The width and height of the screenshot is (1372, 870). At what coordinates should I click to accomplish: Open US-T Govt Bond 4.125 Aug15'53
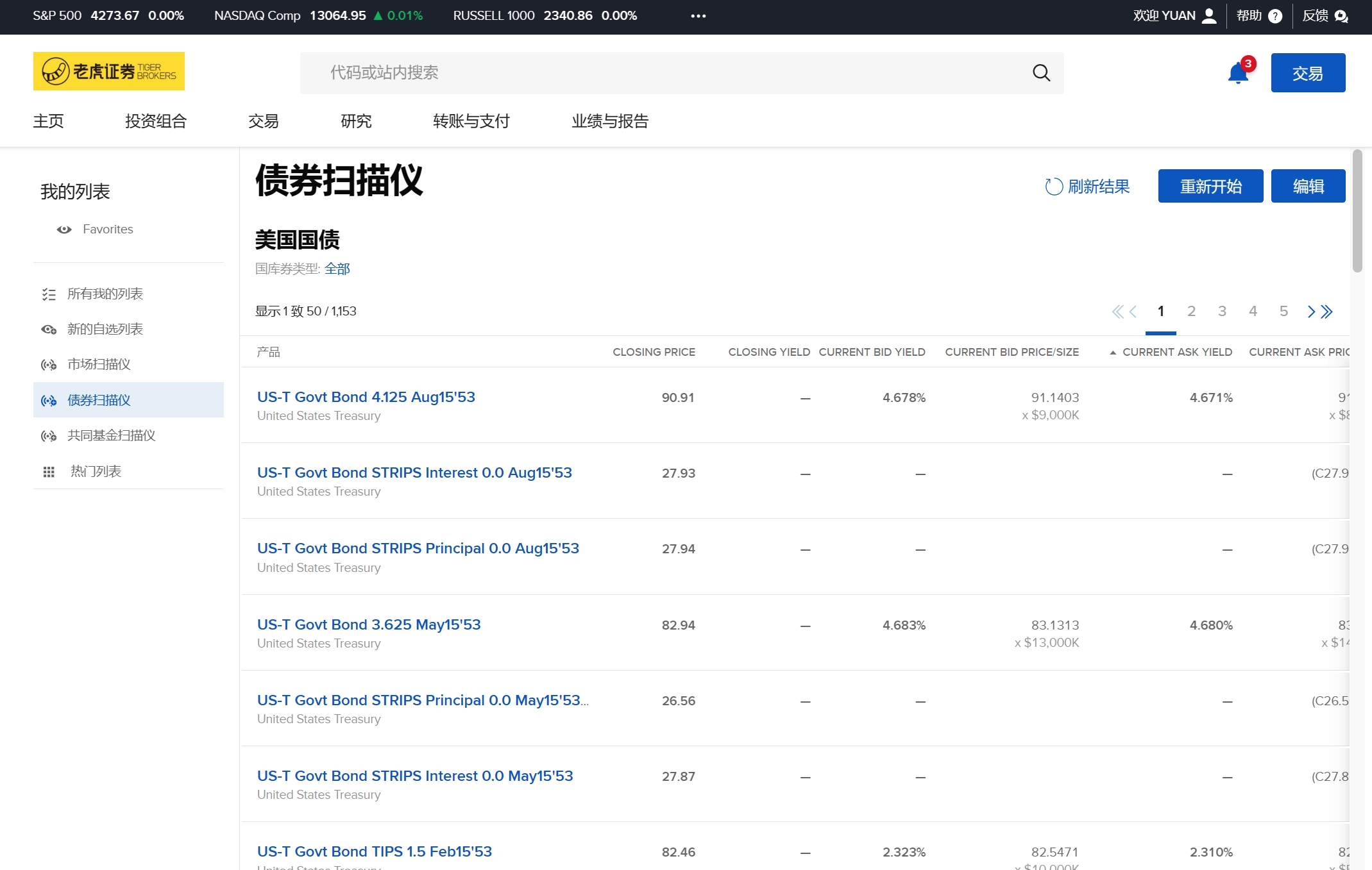tap(366, 397)
